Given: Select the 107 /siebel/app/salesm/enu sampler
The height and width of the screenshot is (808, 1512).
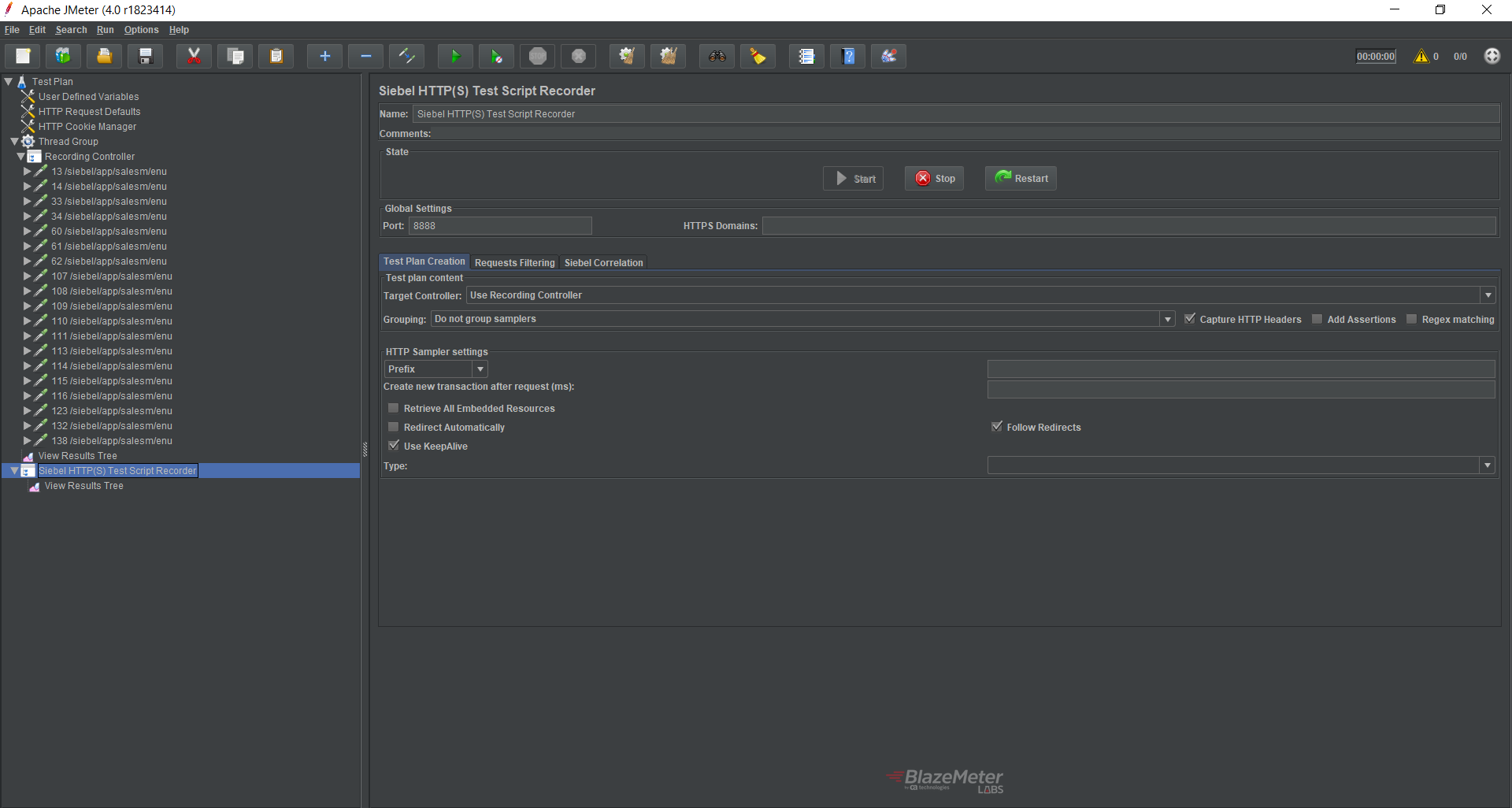Looking at the screenshot, I should [x=111, y=276].
